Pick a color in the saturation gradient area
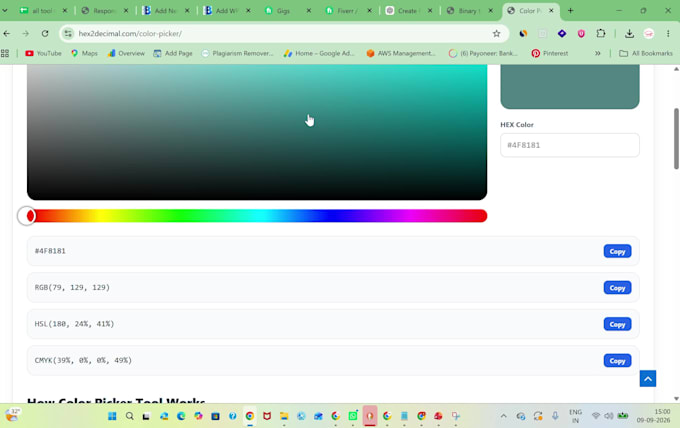This screenshot has height=428, width=680. click(257, 132)
